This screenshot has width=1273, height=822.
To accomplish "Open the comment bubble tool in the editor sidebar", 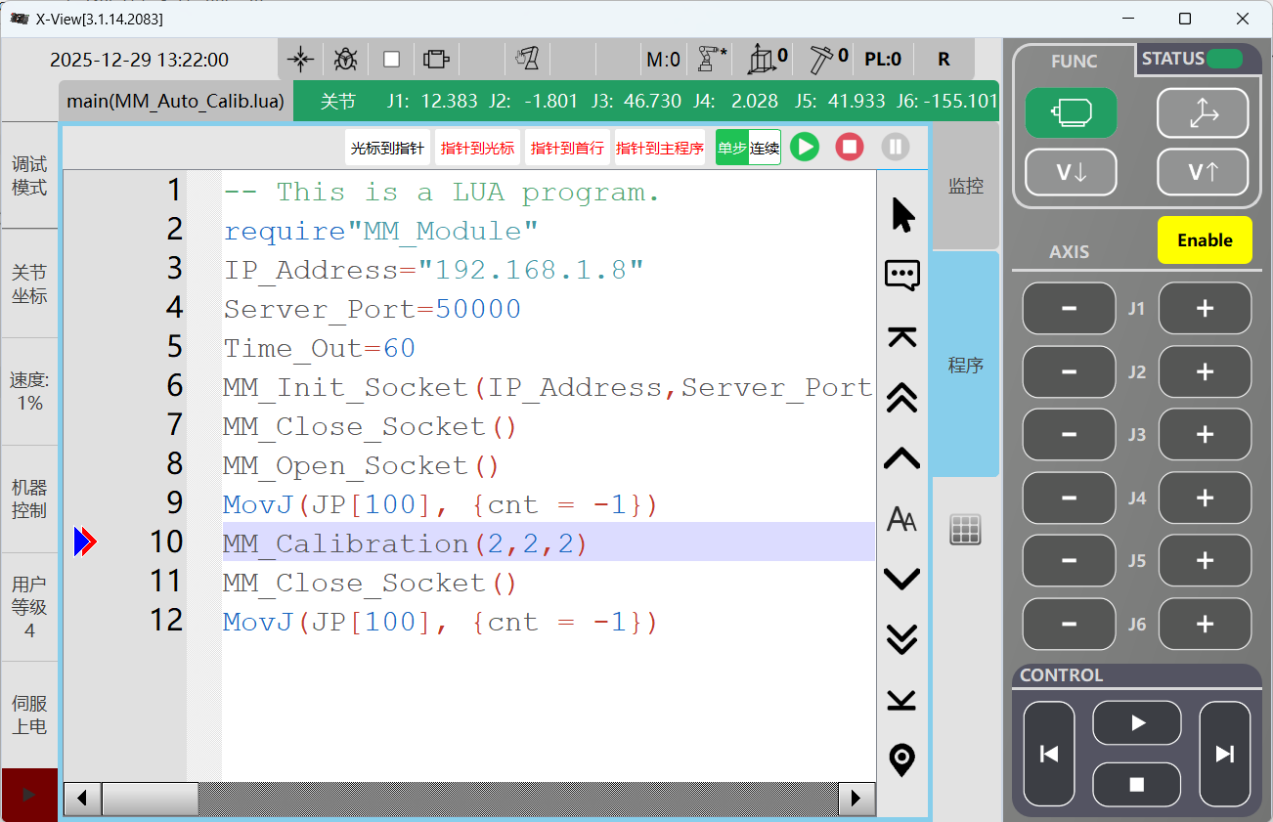I will pos(901,275).
